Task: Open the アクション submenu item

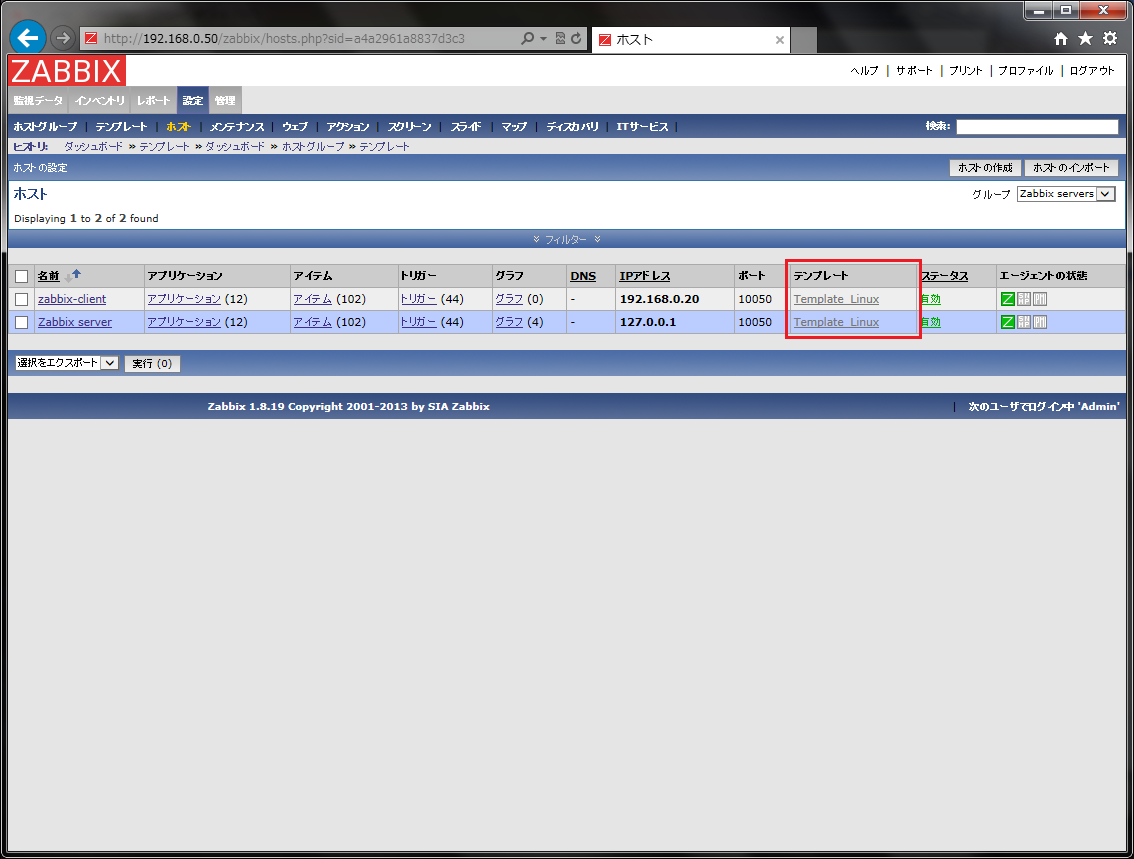Action: pyautogui.click(x=347, y=127)
